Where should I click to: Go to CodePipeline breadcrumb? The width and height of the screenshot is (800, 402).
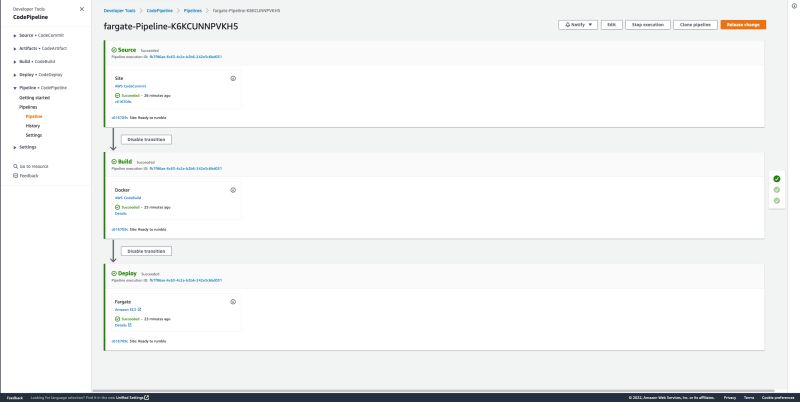pyautogui.click(x=160, y=11)
